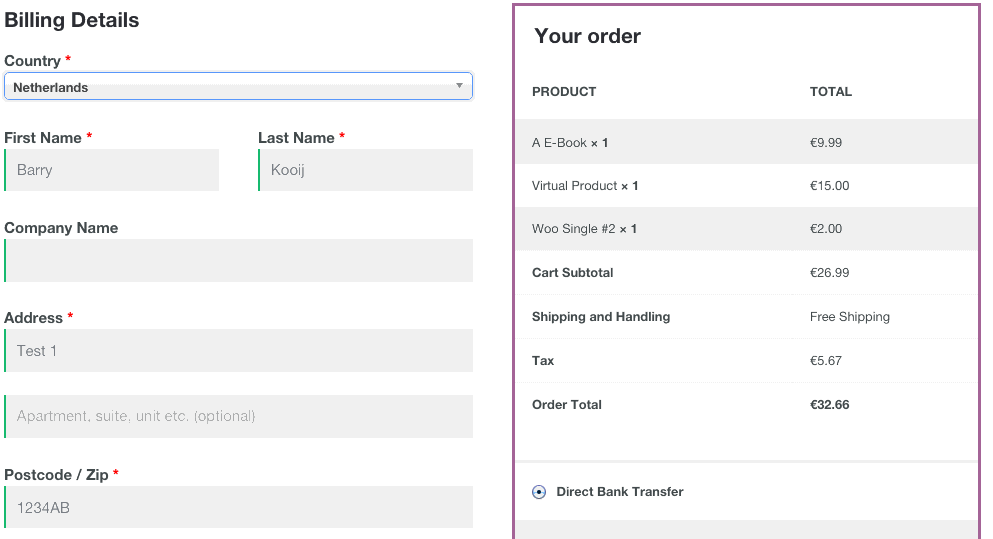Click the Woo Single #2 order line
Image resolution: width=993 pixels, height=539 pixels.
point(584,229)
